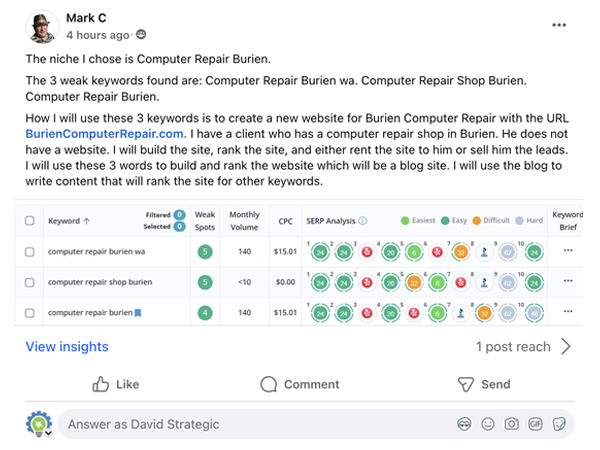
Task: Click the CPC column header
Action: coord(285,221)
